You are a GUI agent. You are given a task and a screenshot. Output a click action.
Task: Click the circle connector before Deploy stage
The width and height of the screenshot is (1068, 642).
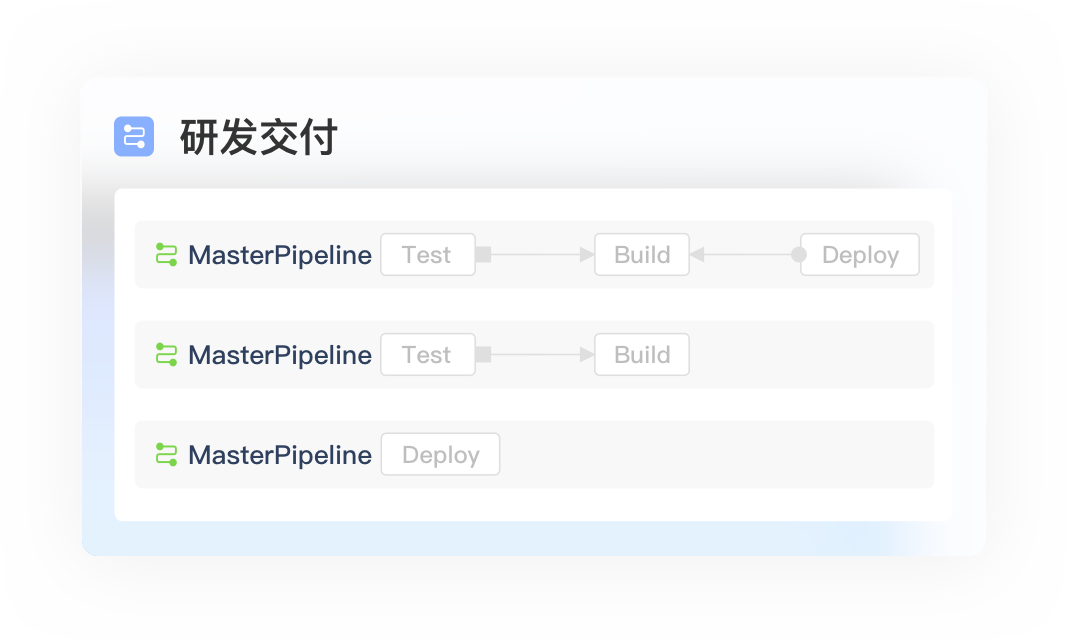(799, 255)
